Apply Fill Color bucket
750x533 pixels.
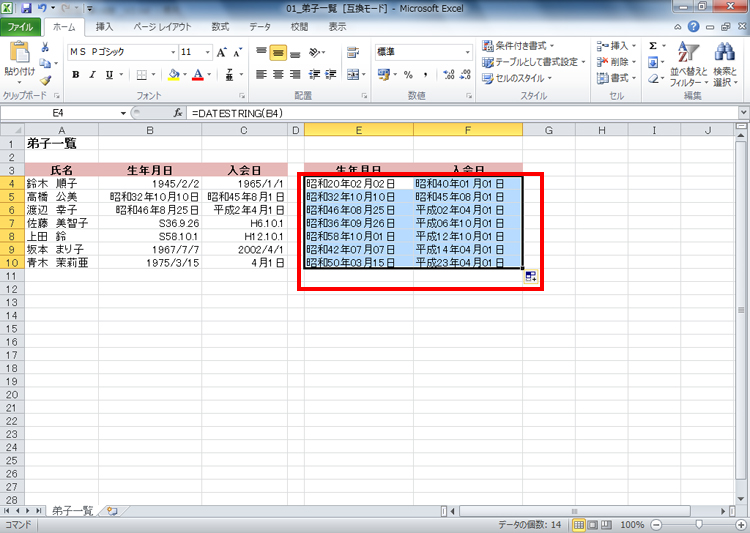tap(174, 75)
